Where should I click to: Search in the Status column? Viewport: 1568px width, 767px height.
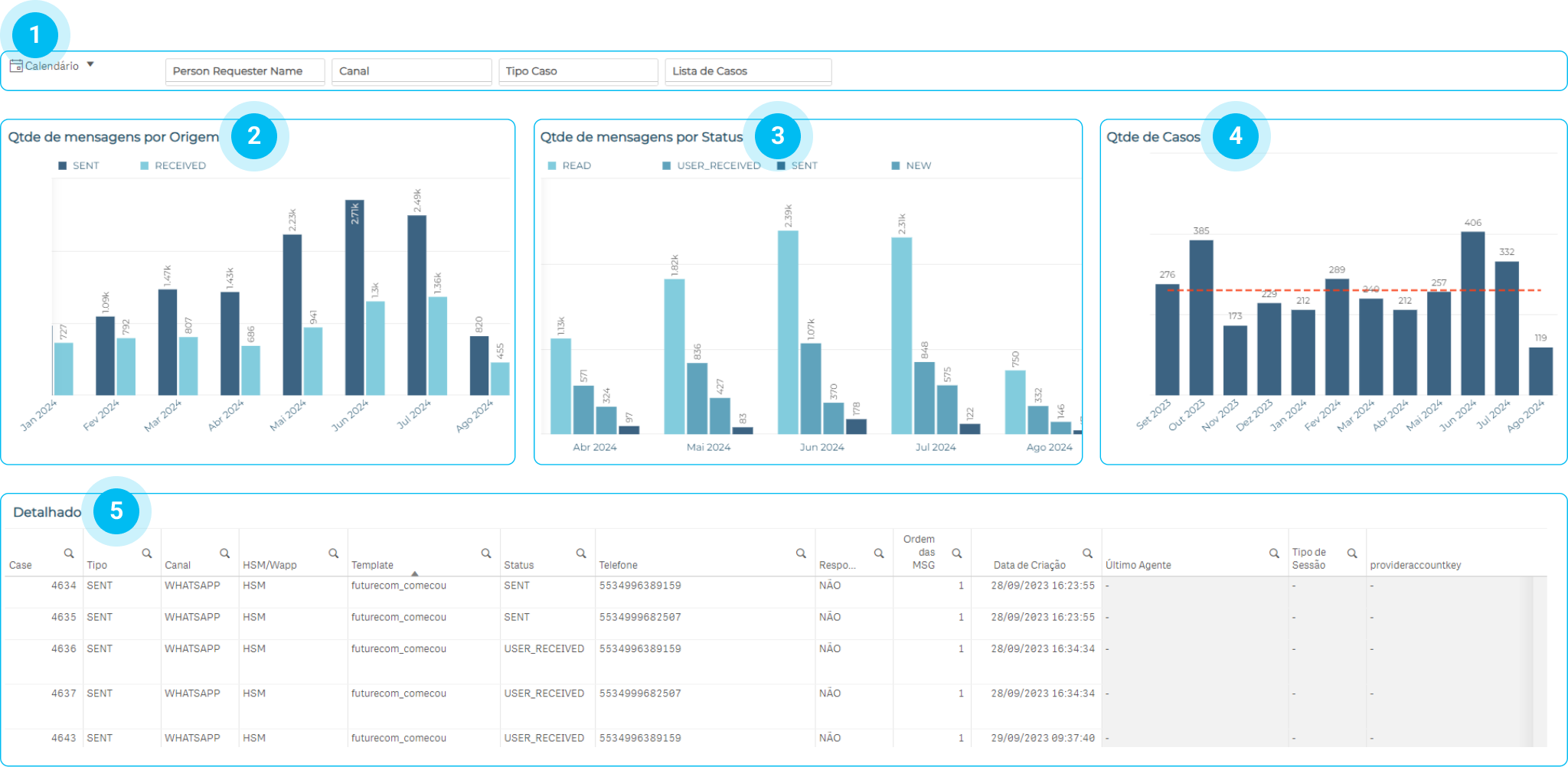pos(581,553)
